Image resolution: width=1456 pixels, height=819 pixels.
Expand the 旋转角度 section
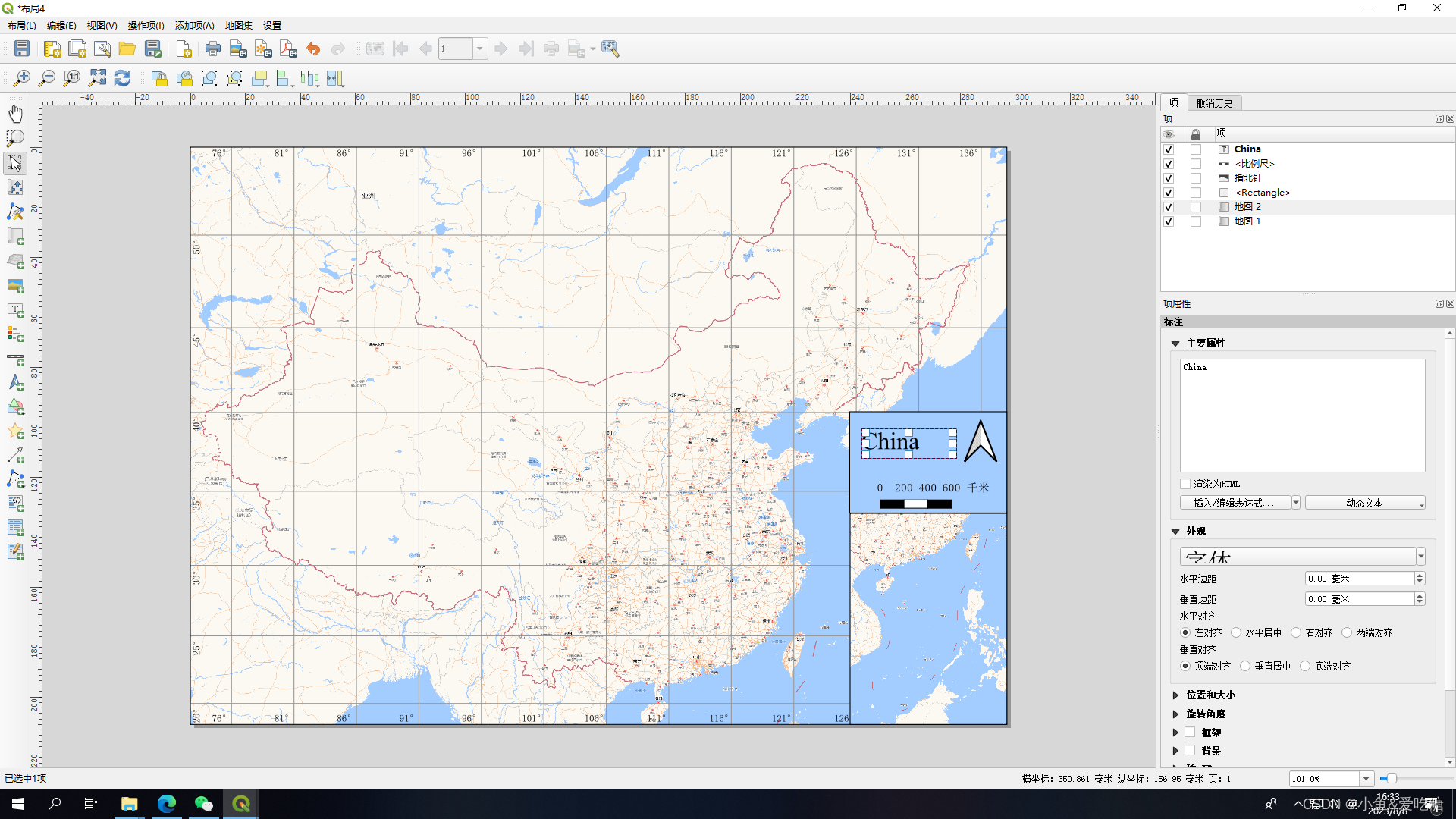coord(1175,714)
